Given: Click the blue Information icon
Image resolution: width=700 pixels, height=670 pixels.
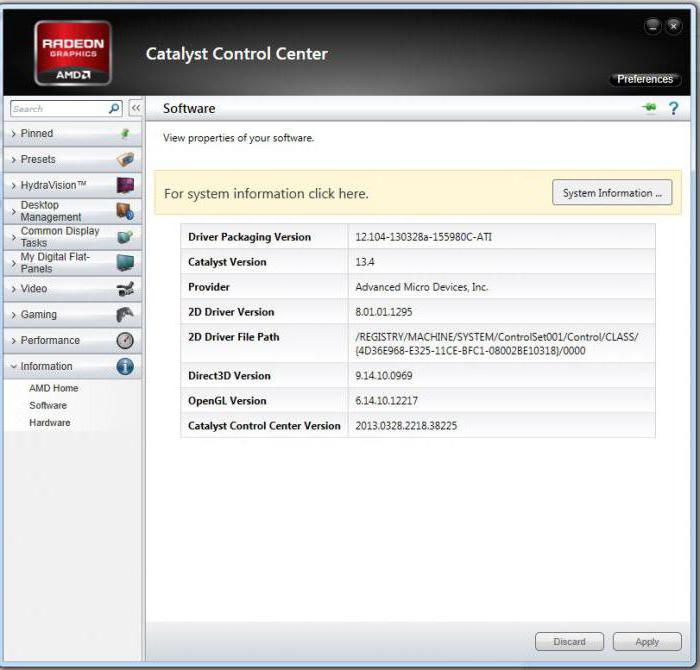Looking at the screenshot, I should point(125,366).
